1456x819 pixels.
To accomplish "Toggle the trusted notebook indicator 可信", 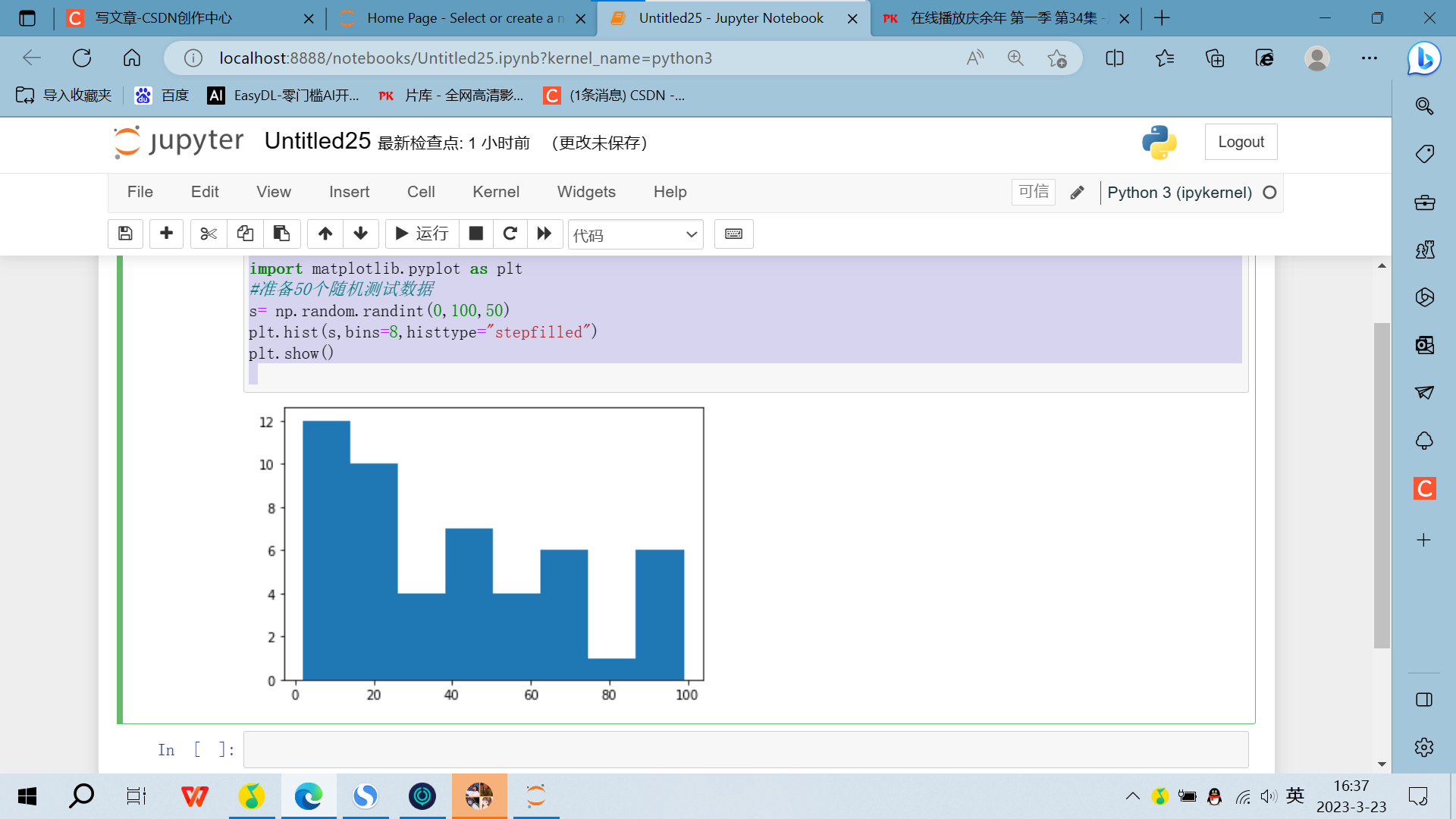I will (x=1033, y=192).
